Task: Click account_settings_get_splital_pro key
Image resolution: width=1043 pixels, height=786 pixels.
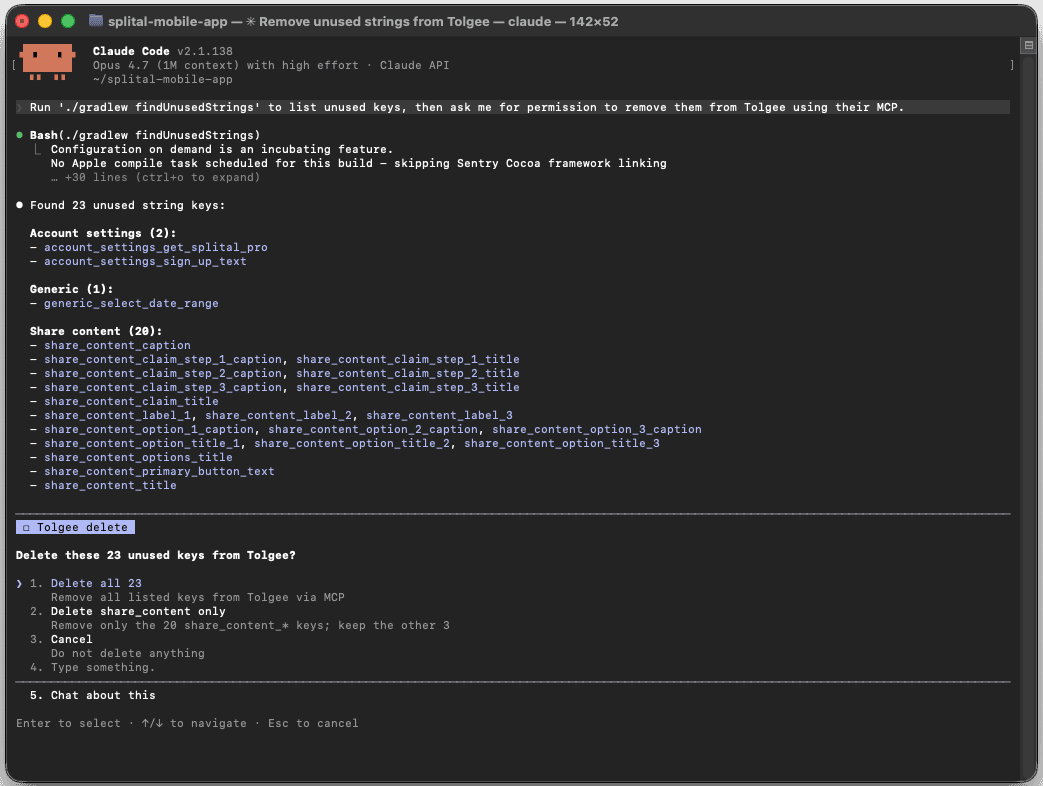Action: point(156,247)
